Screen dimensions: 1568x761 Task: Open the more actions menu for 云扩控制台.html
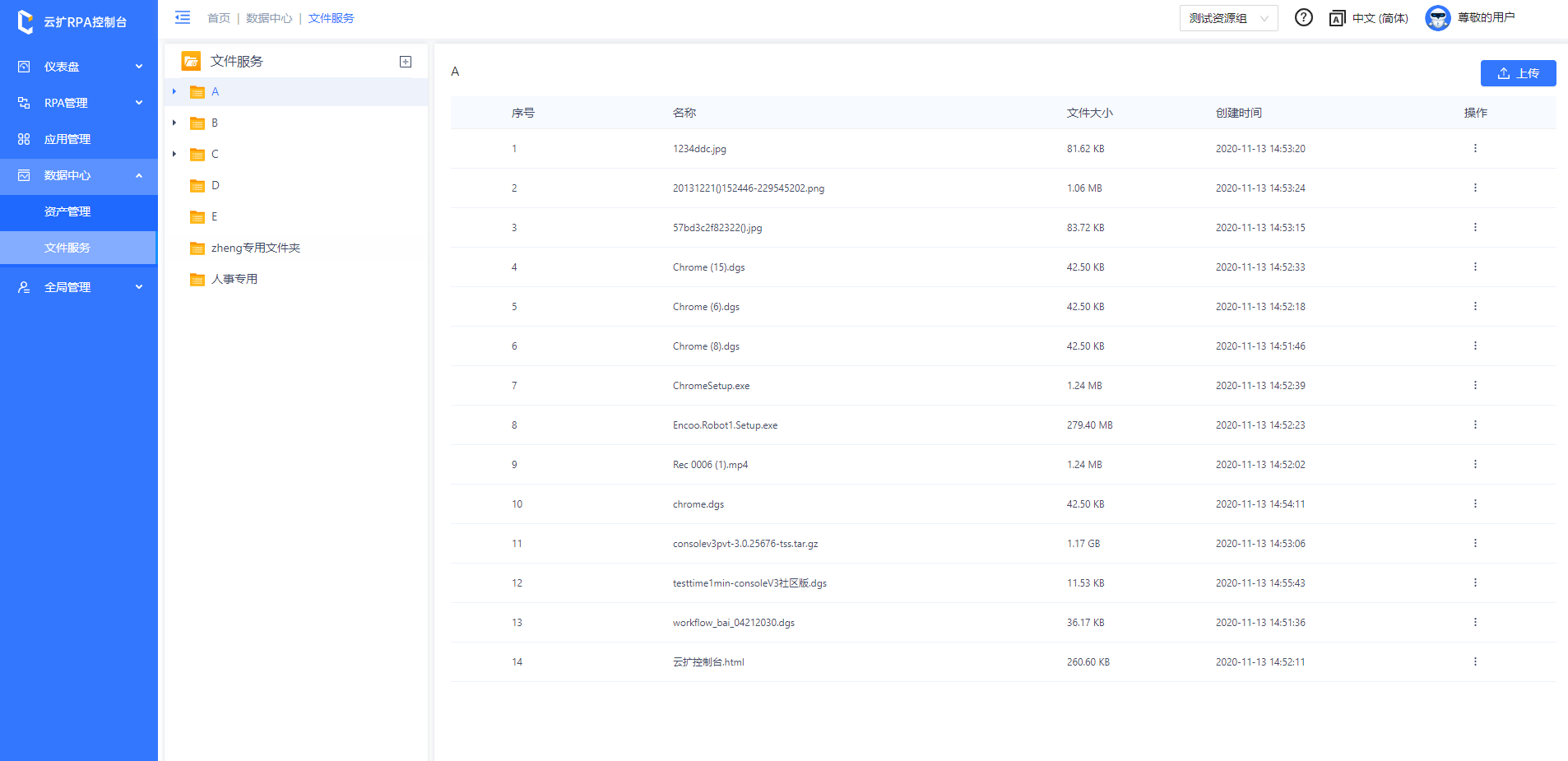click(x=1475, y=662)
